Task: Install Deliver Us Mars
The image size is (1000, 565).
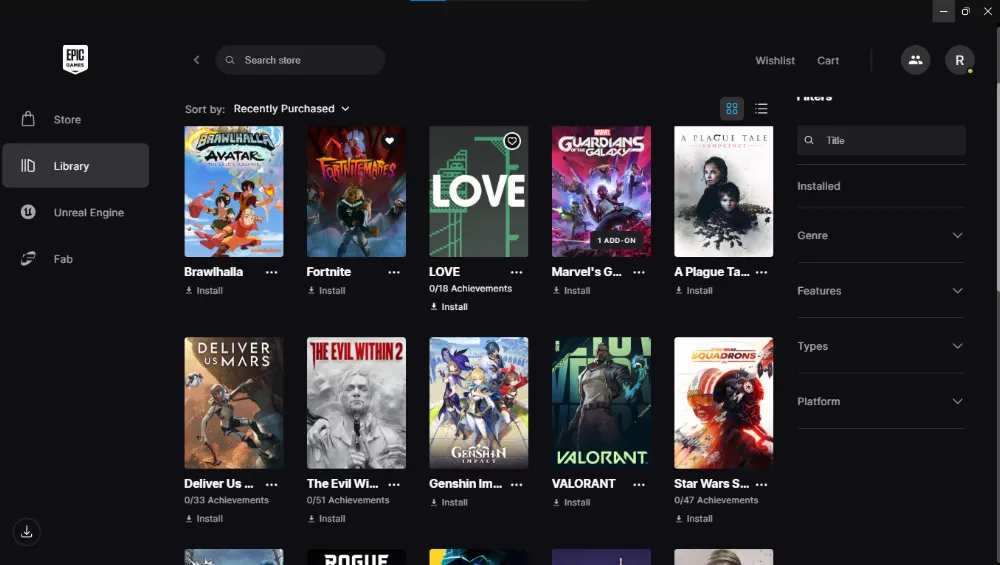Action: (204, 519)
